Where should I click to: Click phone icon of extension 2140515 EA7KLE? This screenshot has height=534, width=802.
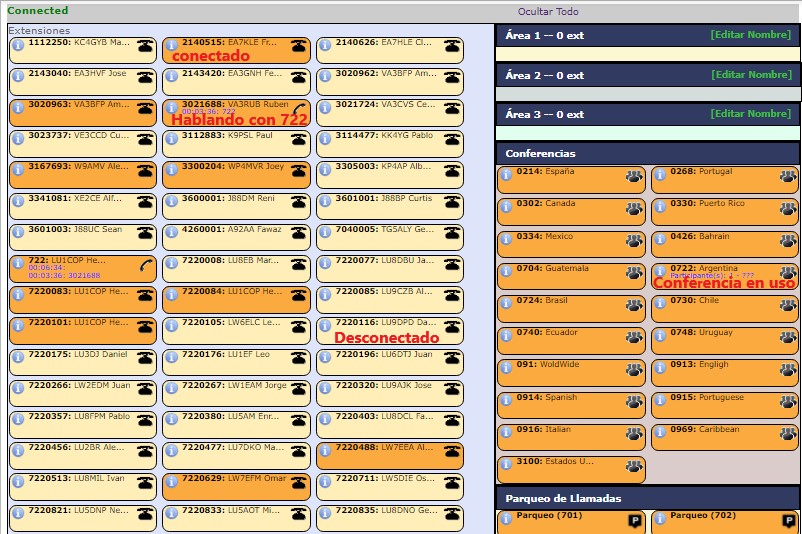tap(298, 46)
